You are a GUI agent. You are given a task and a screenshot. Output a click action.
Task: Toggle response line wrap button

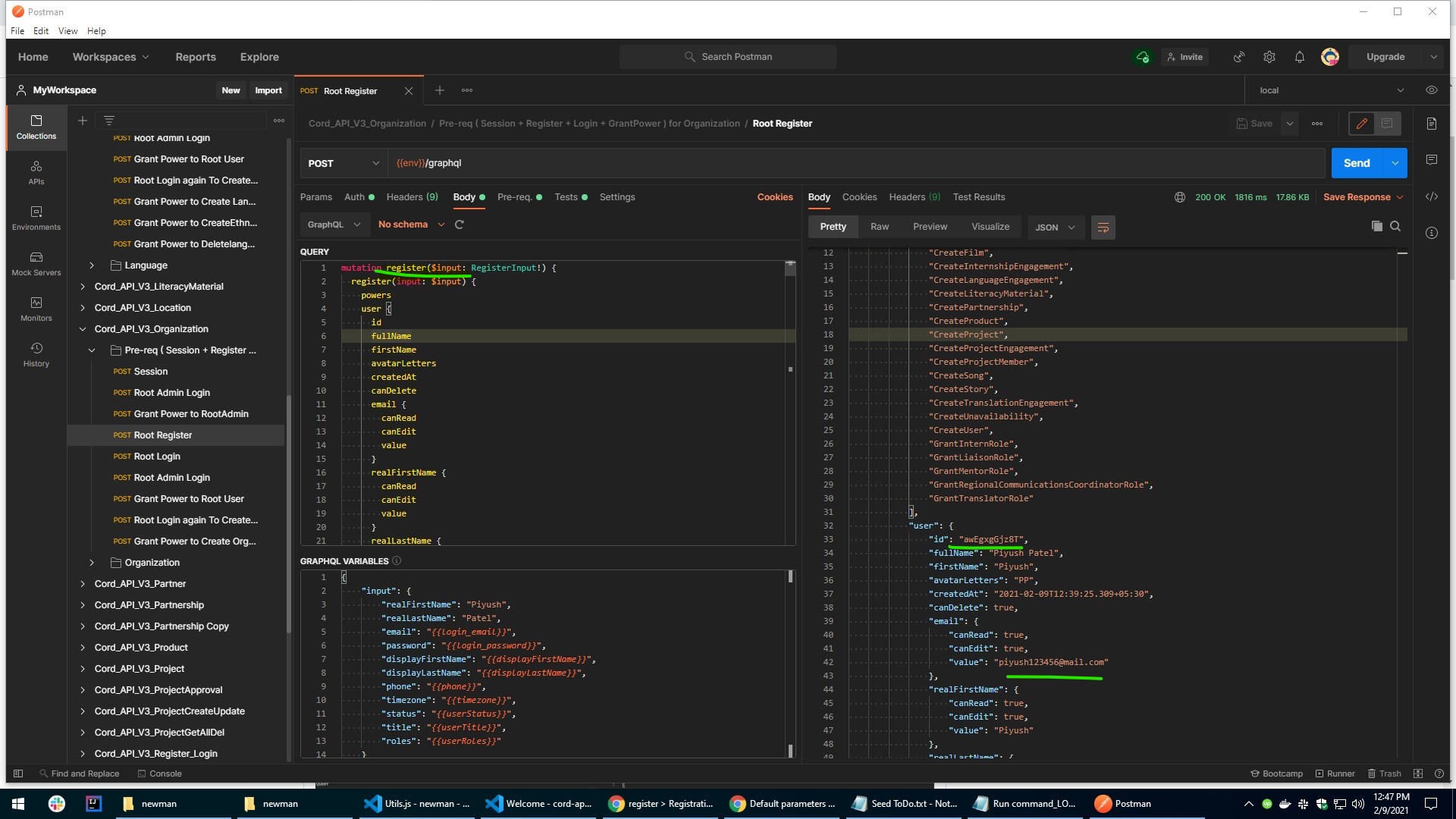coord(1103,227)
